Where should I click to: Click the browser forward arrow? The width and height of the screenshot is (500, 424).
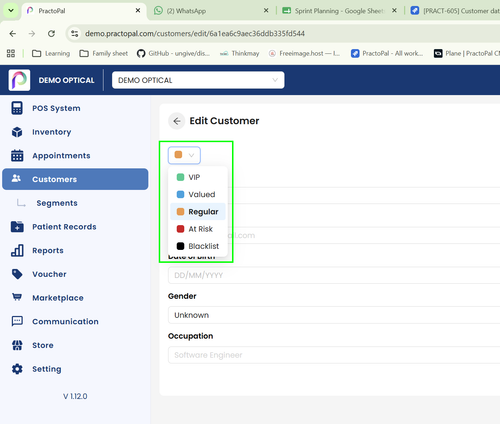coord(32,34)
